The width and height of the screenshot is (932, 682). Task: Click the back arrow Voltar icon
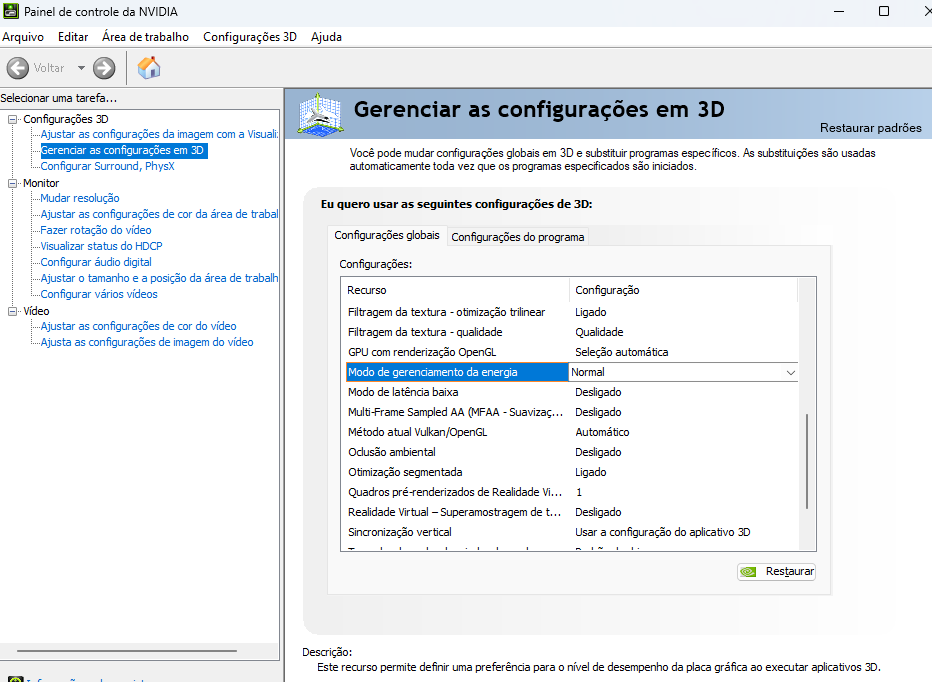(18, 68)
